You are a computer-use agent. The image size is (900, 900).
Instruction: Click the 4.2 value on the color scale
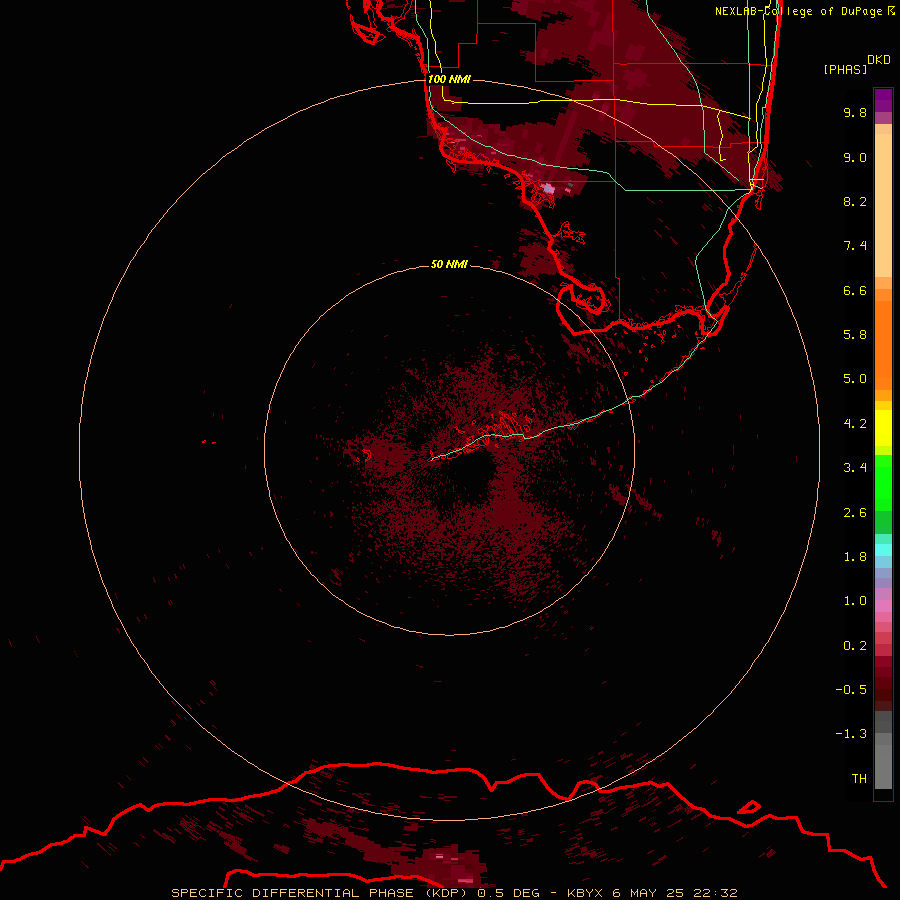point(855,424)
